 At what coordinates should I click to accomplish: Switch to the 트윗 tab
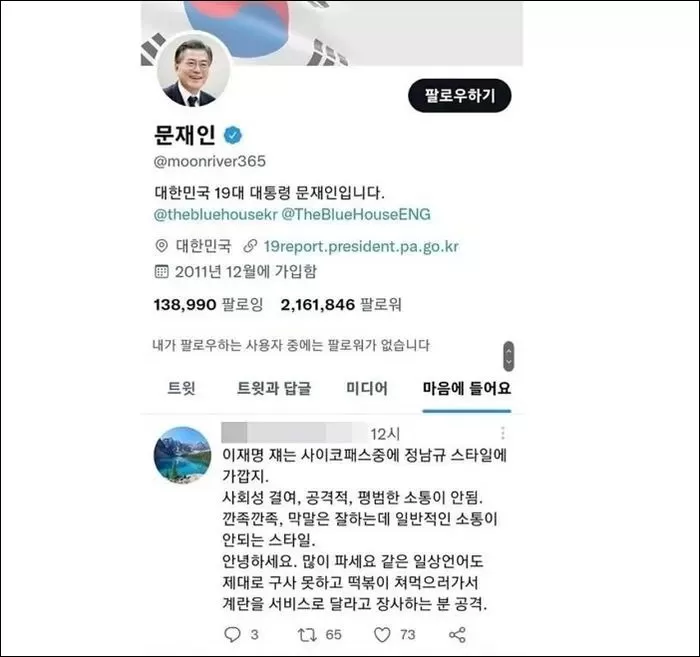181,387
